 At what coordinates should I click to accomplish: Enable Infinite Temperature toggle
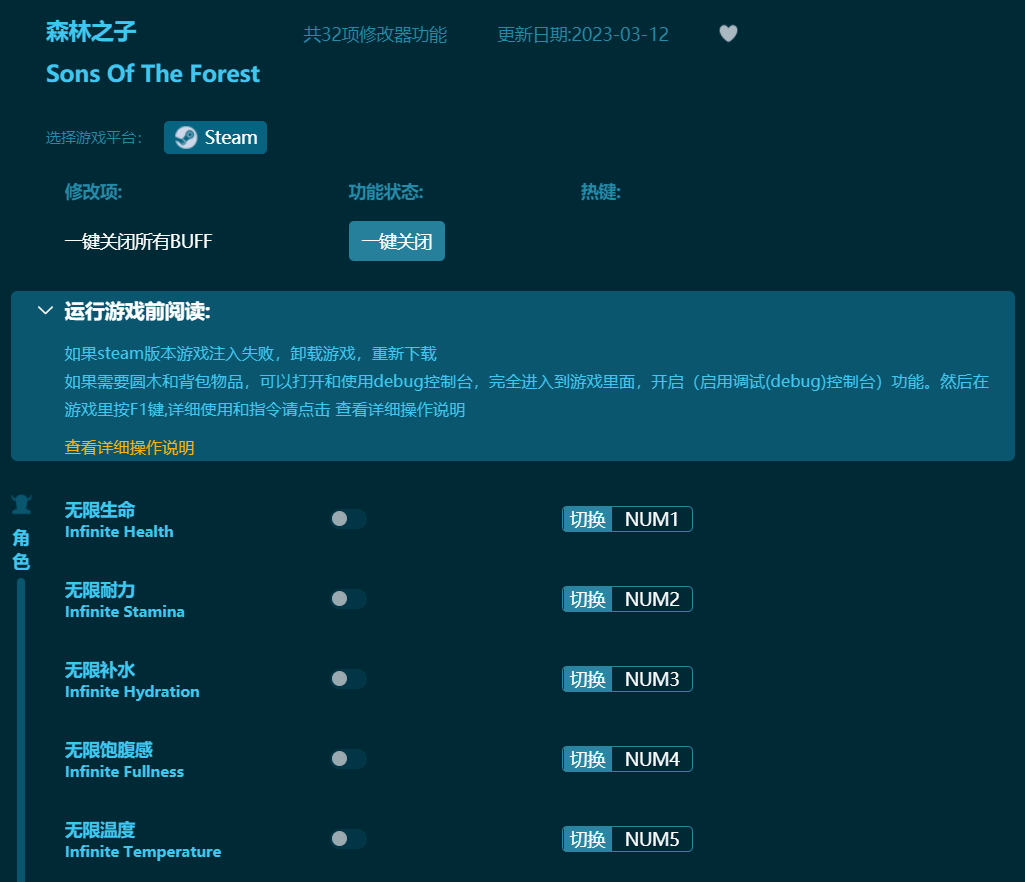[x=348, y=839]
